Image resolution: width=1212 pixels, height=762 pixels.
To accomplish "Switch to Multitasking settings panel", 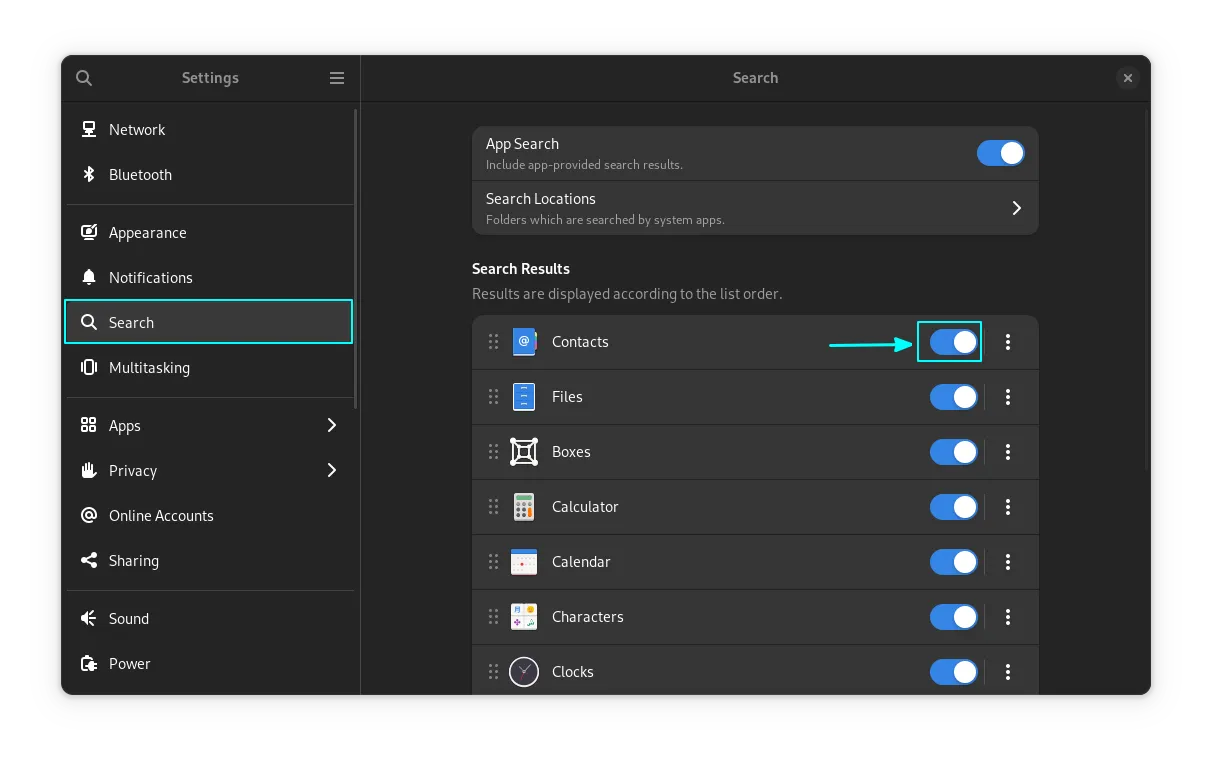I will coord(149,368).
